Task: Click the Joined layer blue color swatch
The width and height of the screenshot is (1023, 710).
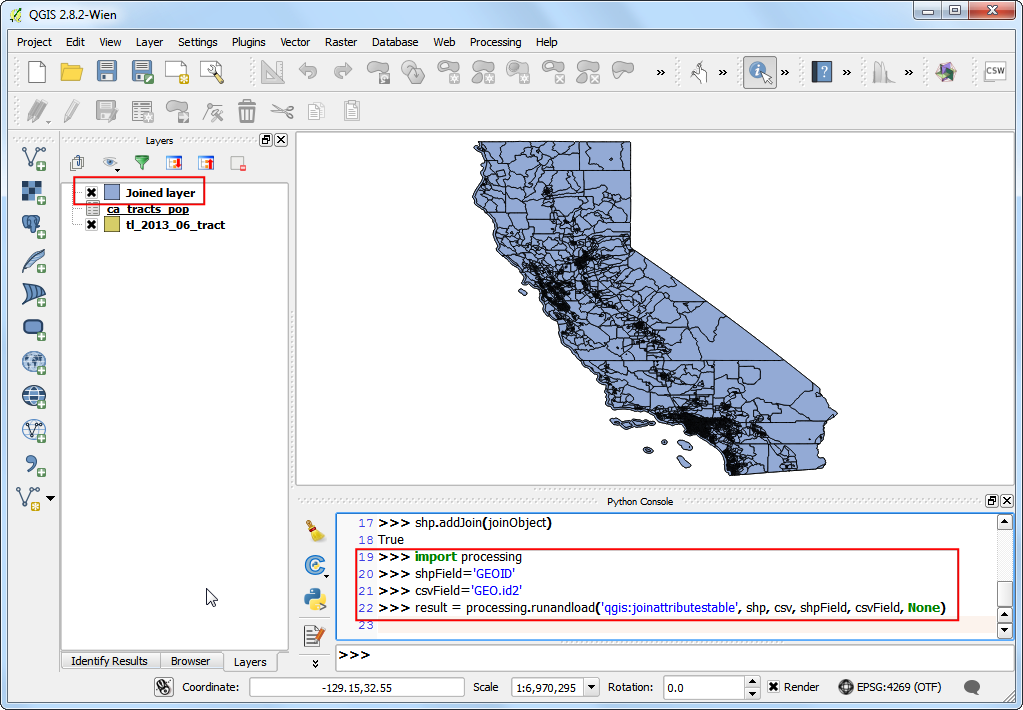Action: (x=112, y=193)
